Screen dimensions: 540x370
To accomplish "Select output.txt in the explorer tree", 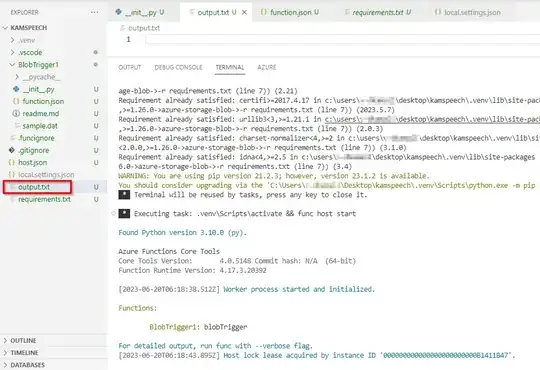I will (34, 187).
